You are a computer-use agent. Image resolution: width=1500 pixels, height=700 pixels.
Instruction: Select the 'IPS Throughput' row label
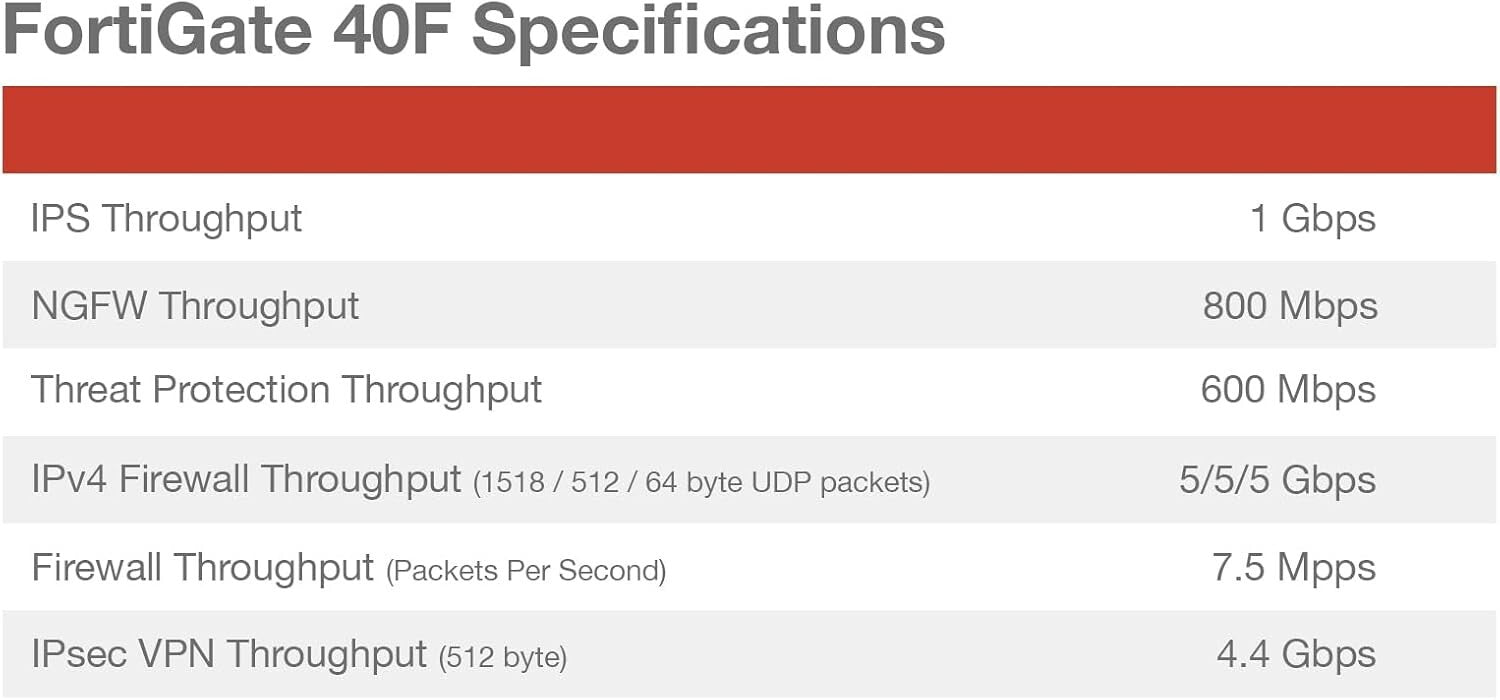point(166,218)
